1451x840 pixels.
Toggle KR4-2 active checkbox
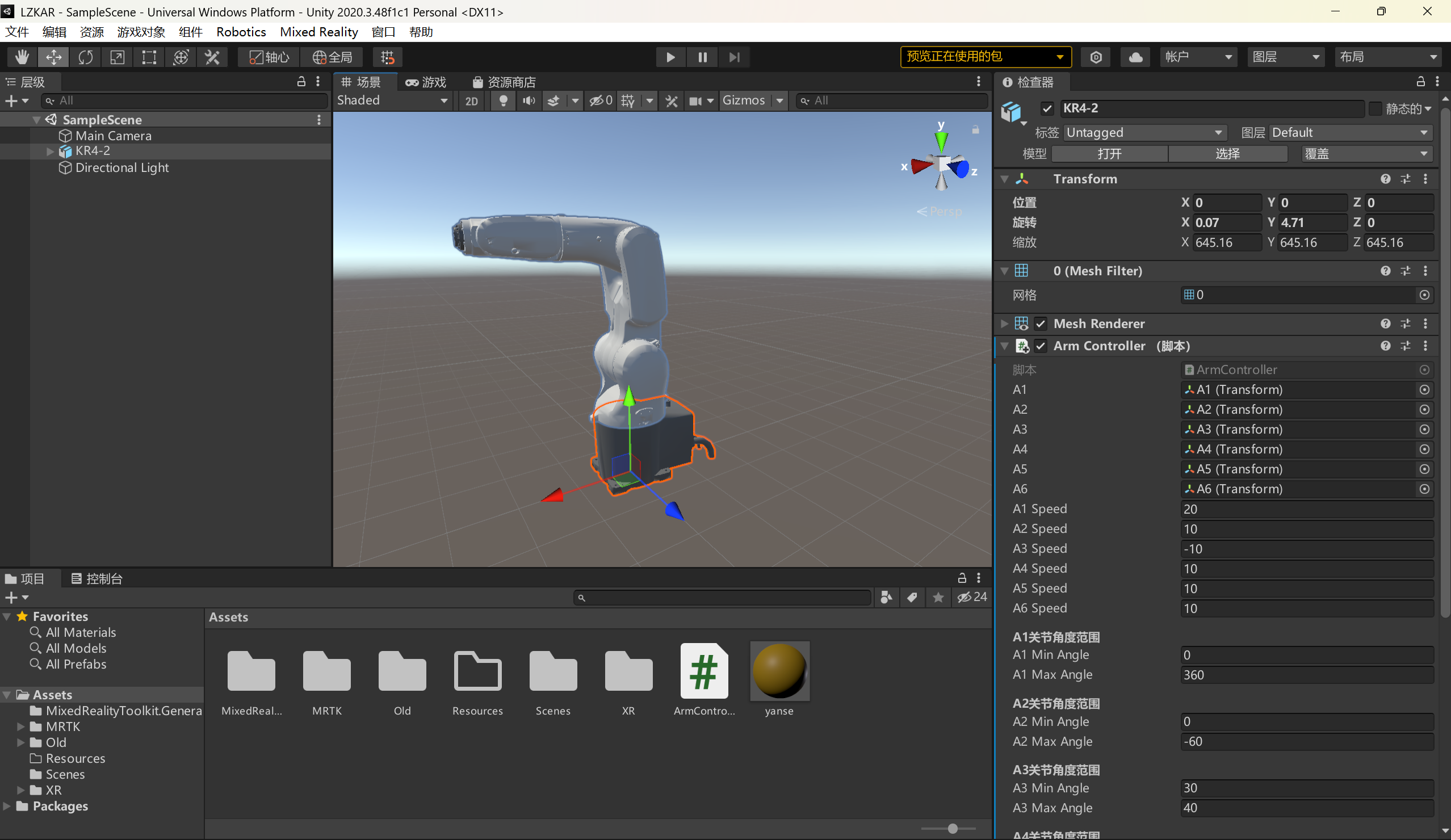click(1047, 108)
